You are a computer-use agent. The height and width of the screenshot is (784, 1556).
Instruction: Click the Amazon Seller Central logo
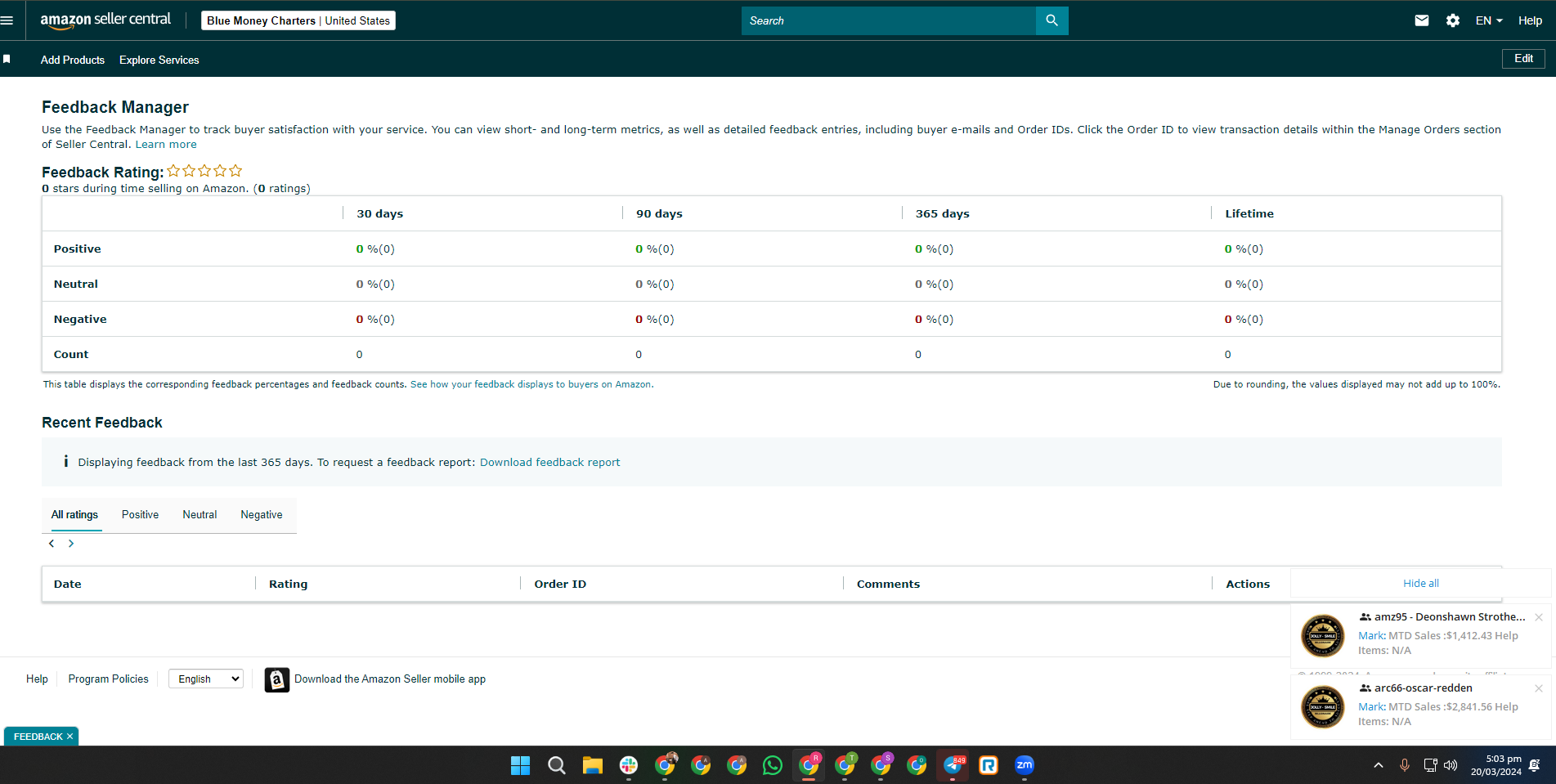coord(105,20)
